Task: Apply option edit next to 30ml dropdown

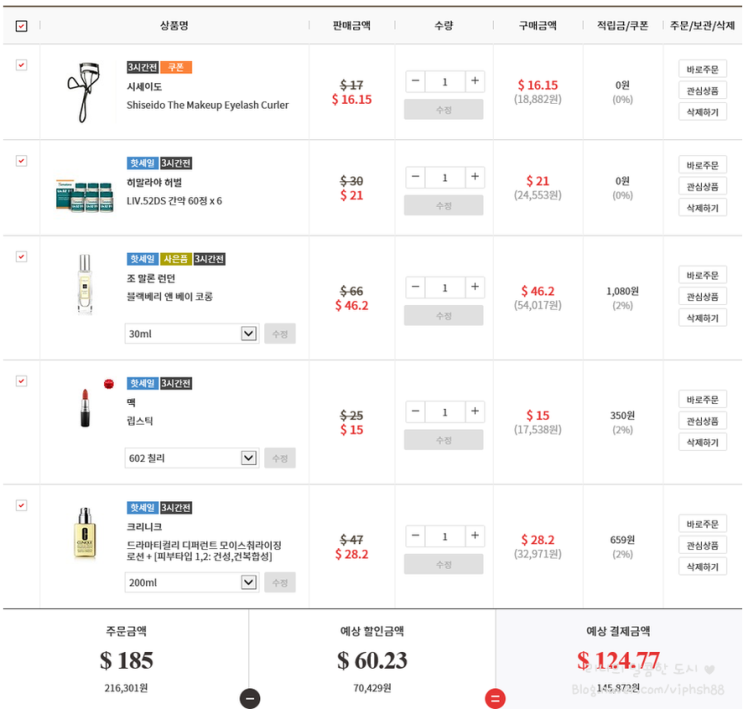Action: point(280,334)
